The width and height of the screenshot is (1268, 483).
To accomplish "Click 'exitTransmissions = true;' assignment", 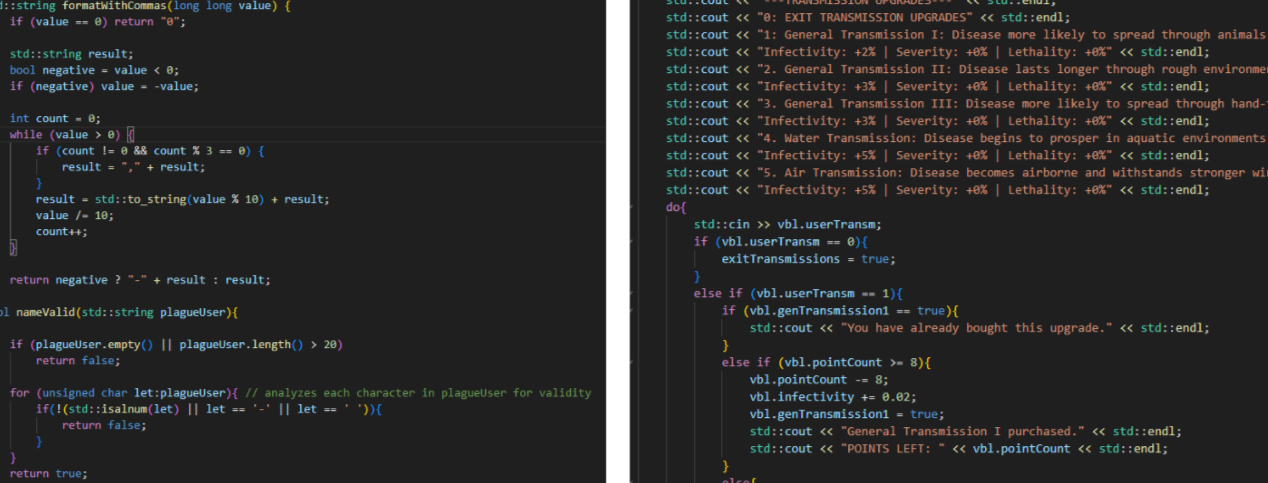I will [x=808, y=259].
